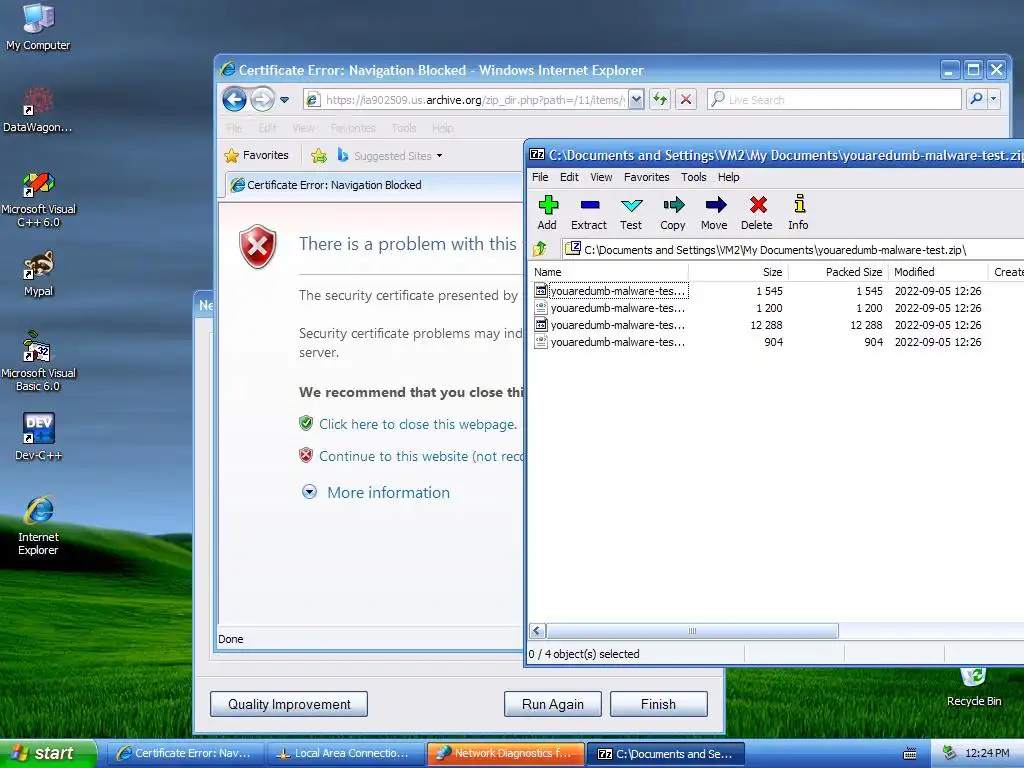
Task: Select the Dev-C++ desktop icon
Action: pyautogui.click(x=38, y=436)
